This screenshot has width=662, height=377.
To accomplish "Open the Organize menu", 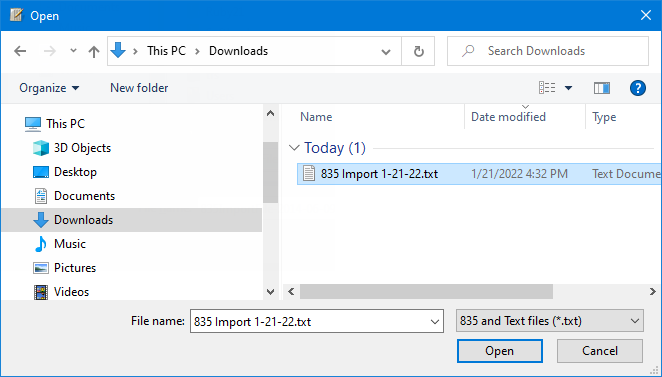I will tap(49, 88).
